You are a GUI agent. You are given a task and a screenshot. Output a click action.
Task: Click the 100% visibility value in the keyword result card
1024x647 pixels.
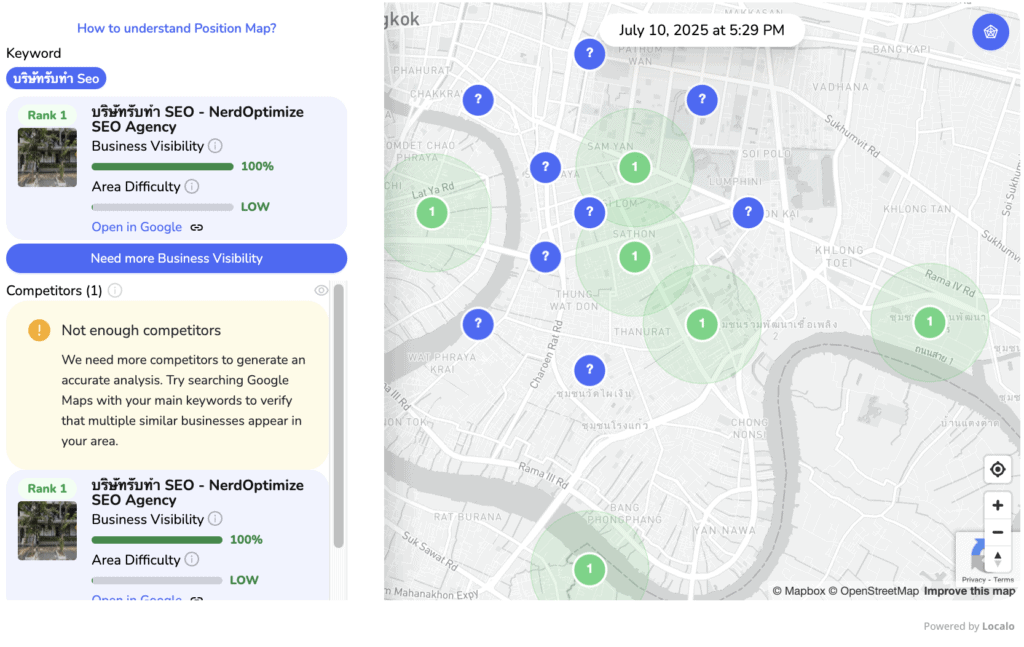[257, 166]
